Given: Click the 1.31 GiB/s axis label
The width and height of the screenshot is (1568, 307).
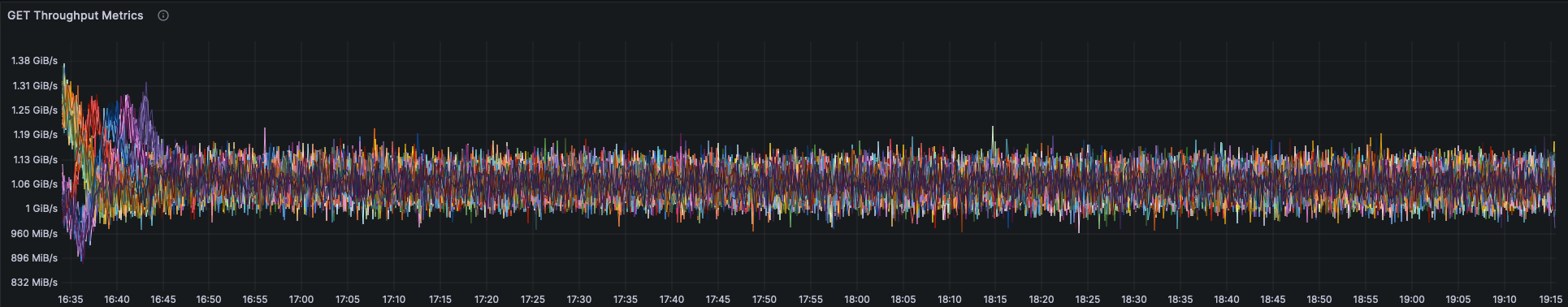Looking at the screenshot, I should (x=34, y=85).
